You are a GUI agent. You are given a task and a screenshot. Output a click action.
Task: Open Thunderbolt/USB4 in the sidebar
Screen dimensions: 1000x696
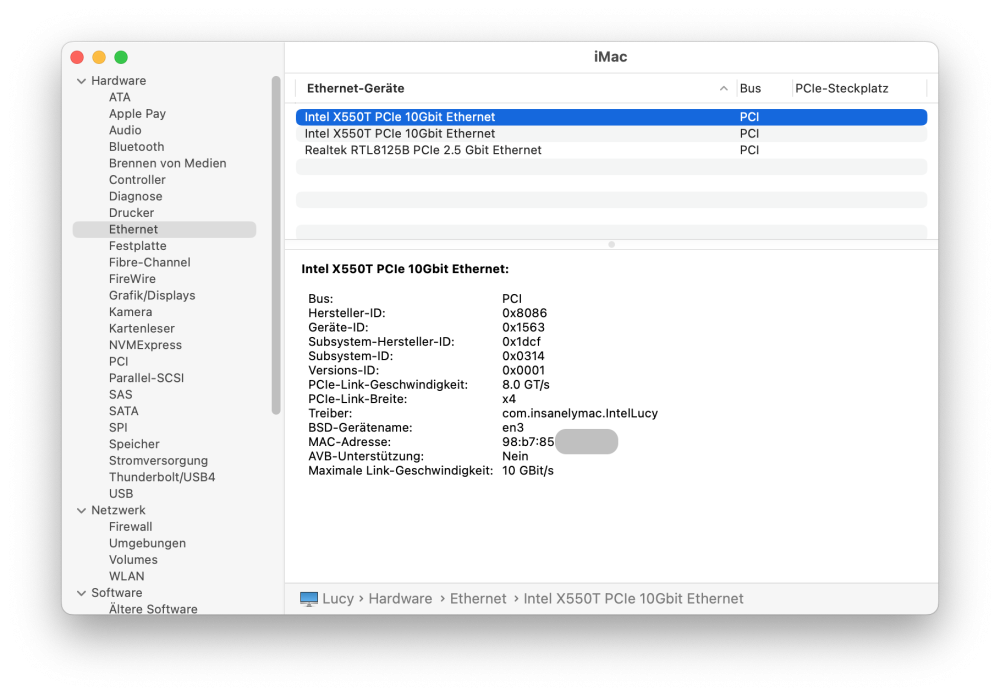point(162,477)
